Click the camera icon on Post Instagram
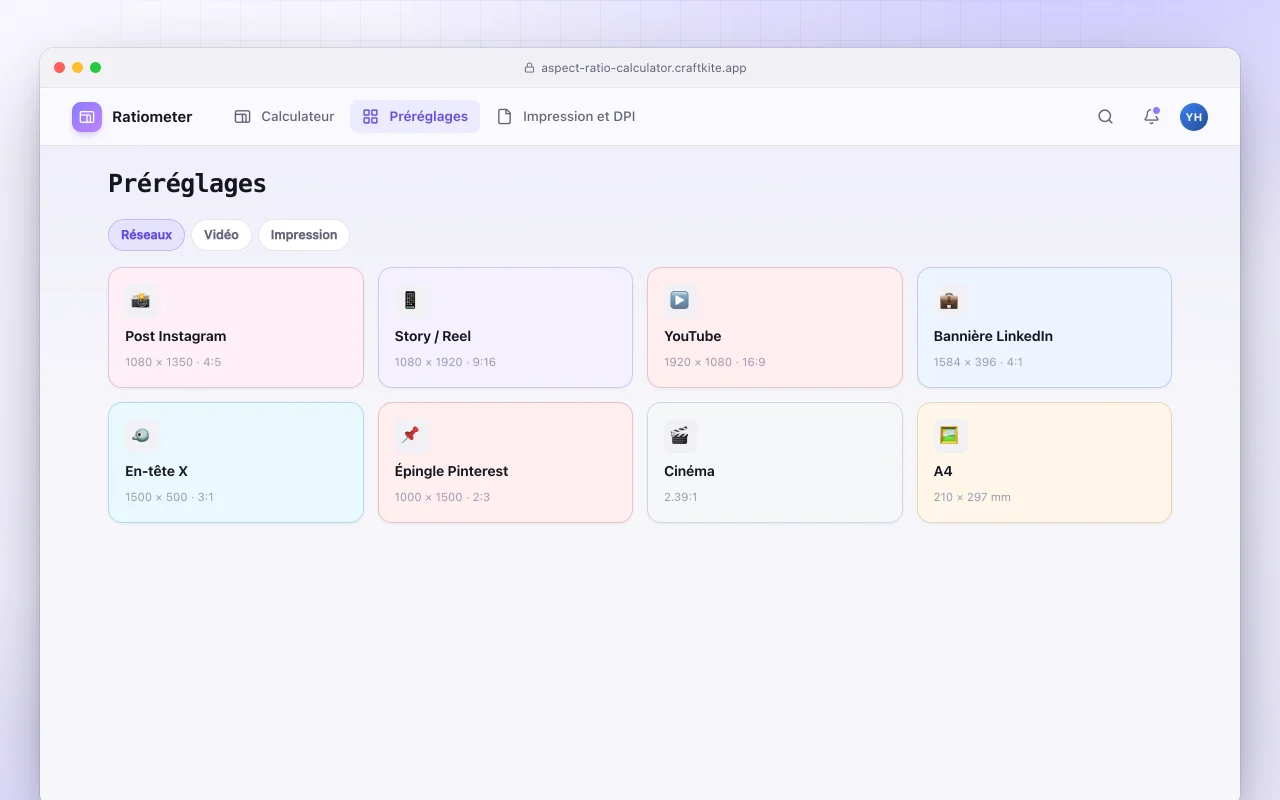1280x800 pixels. tap(141, 300)
